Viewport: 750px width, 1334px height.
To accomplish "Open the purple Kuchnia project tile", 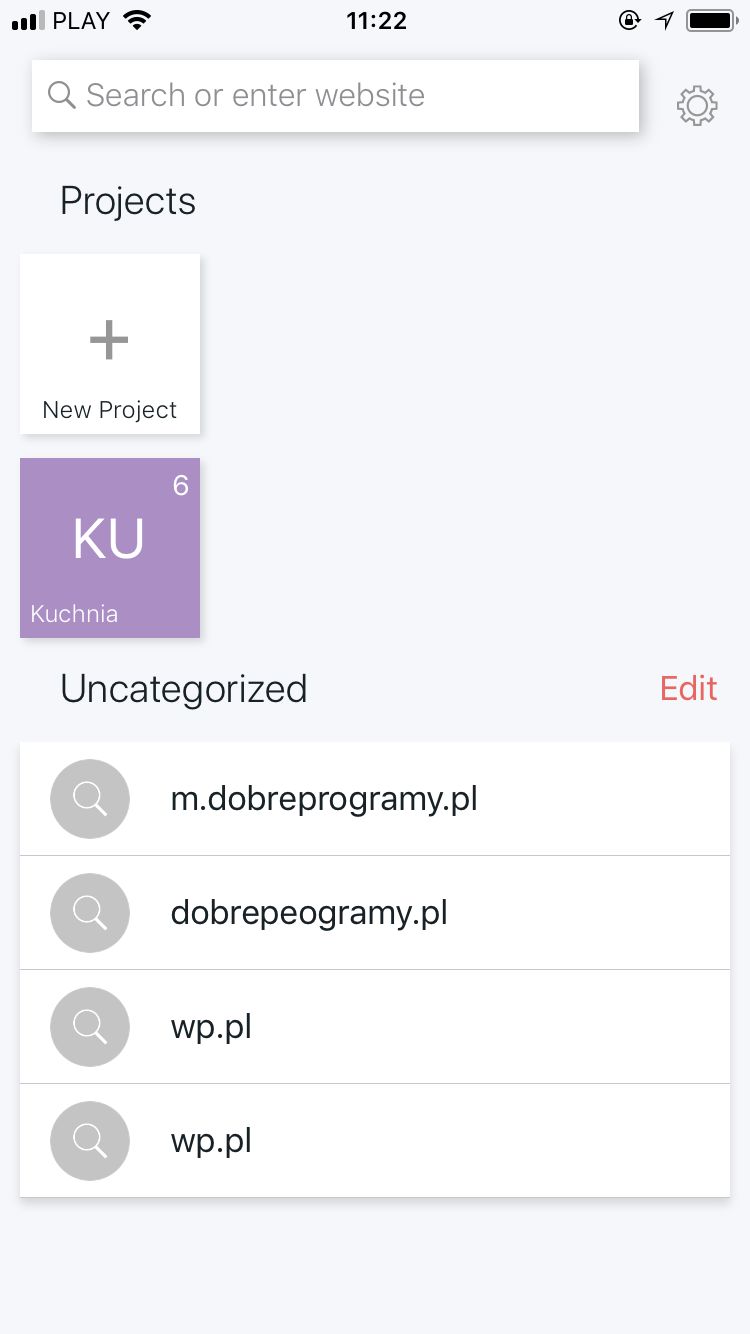I will [x=110, y=548].
